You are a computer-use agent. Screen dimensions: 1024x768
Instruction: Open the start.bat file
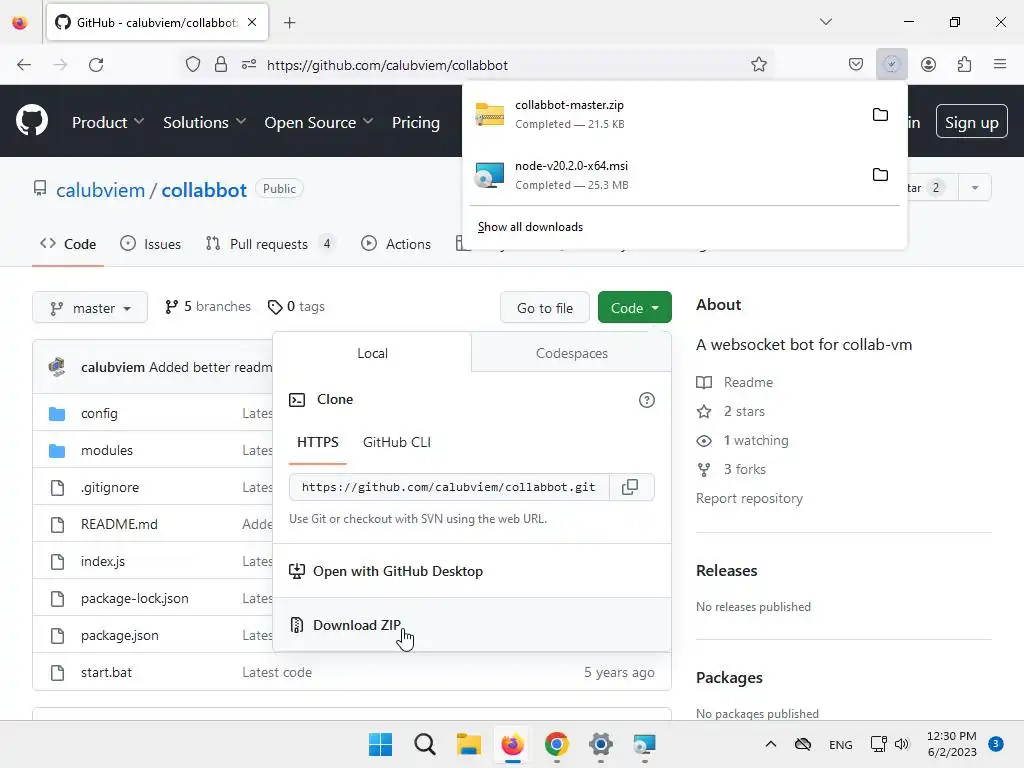pos(106,672)
